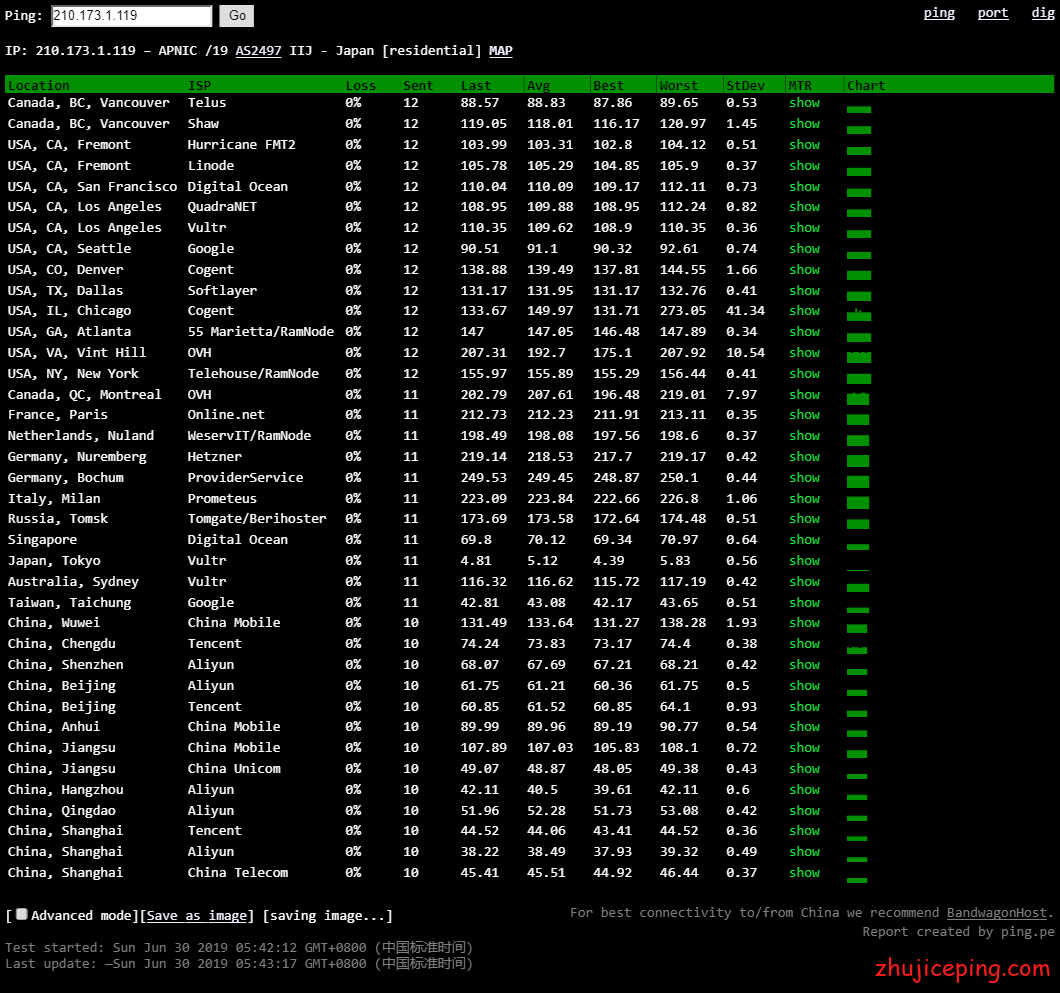The width and height of the screenshot is (1060, 993).
Task: Click the 'China Unicom' ISP cell
Action: (x=234, y=769)
